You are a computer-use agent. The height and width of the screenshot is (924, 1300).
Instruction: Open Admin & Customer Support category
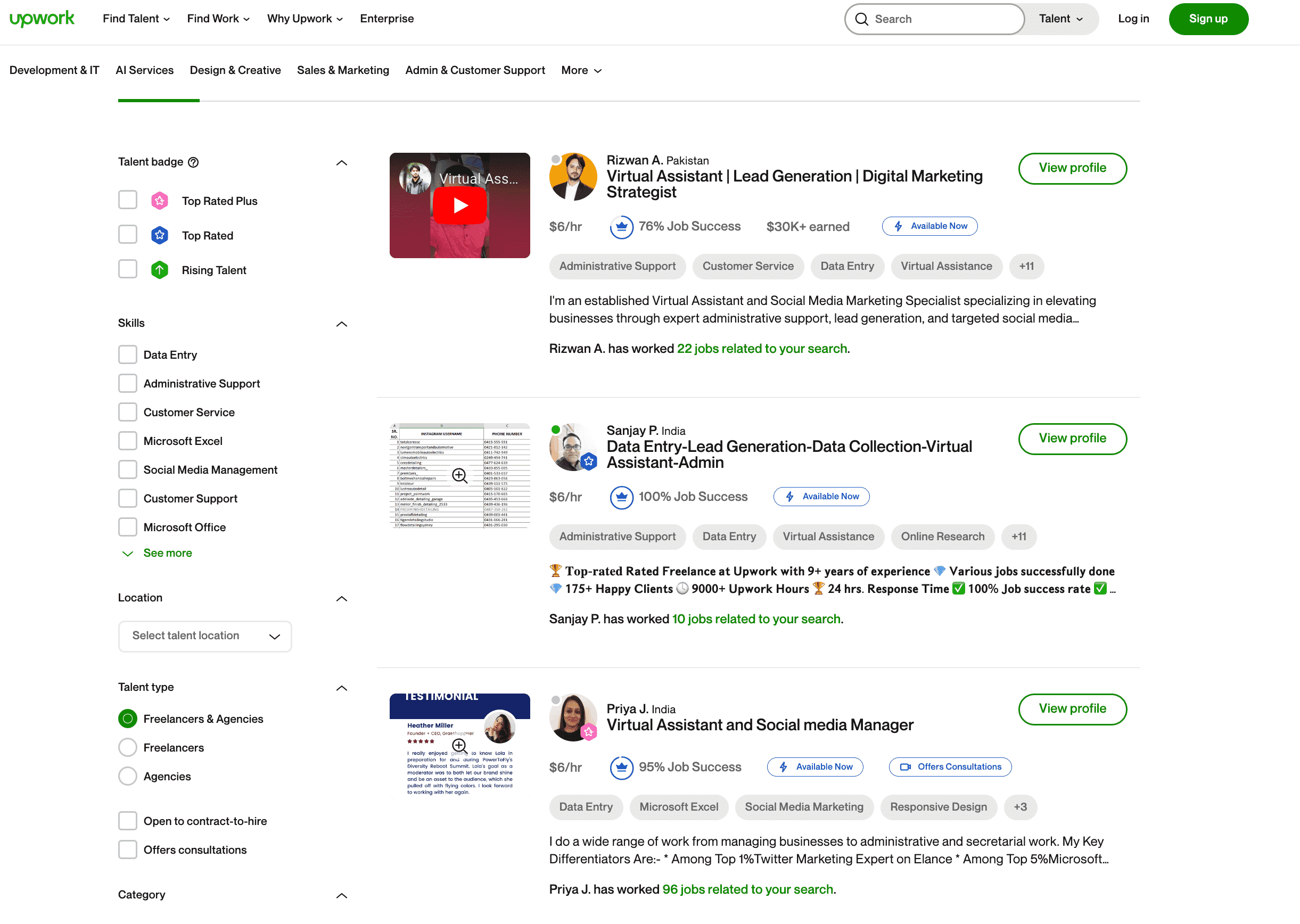(475, 70)
